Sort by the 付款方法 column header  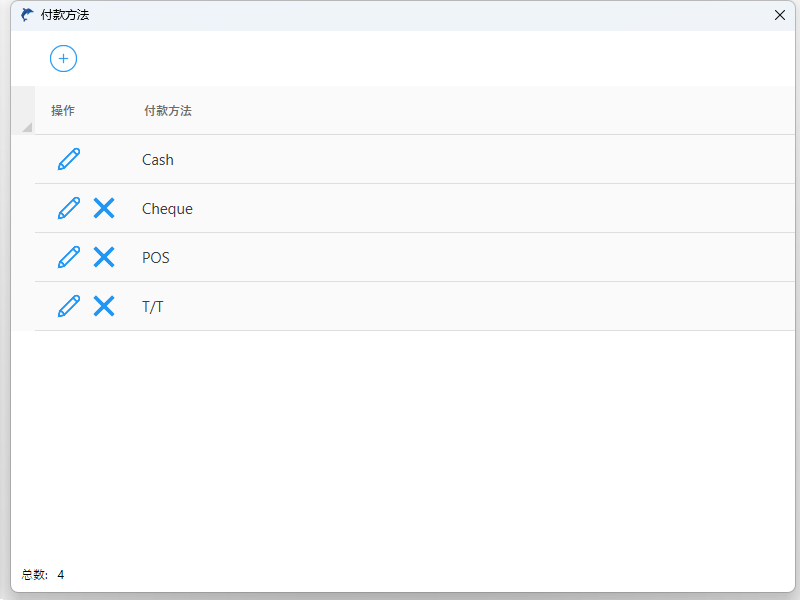168,111
